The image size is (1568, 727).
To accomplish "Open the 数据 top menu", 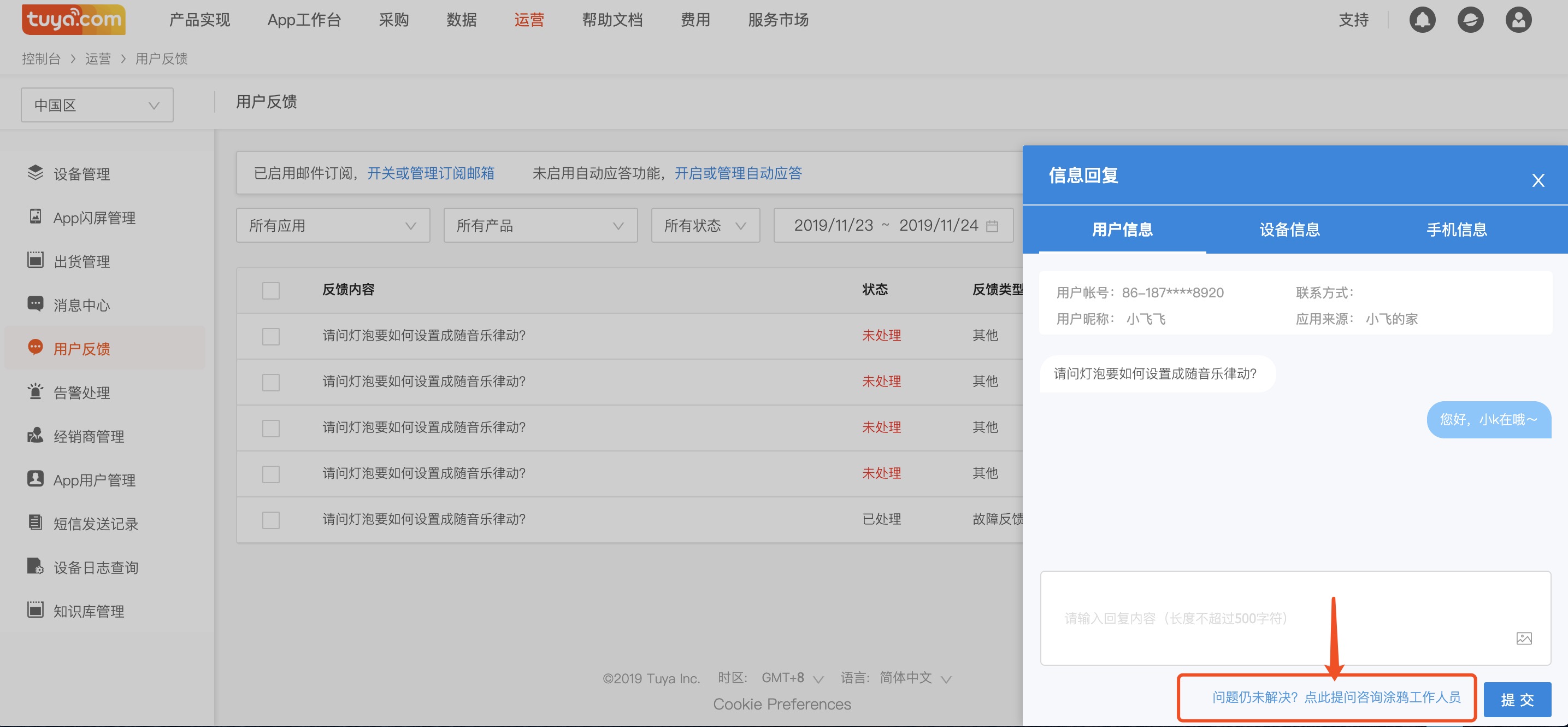I will click(462, 20).
